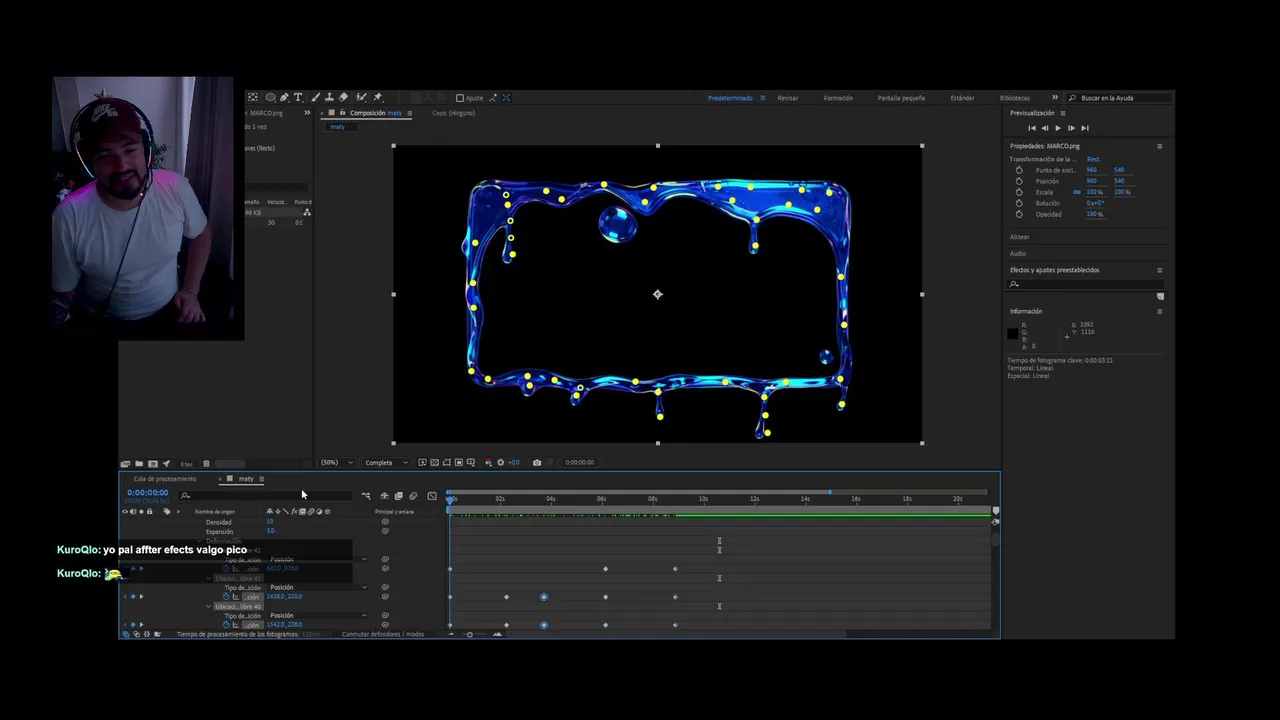1280x720 pixels.
Task: Switch to the Formación workspace
Action: pyautogui.click(x=838, y=98)
